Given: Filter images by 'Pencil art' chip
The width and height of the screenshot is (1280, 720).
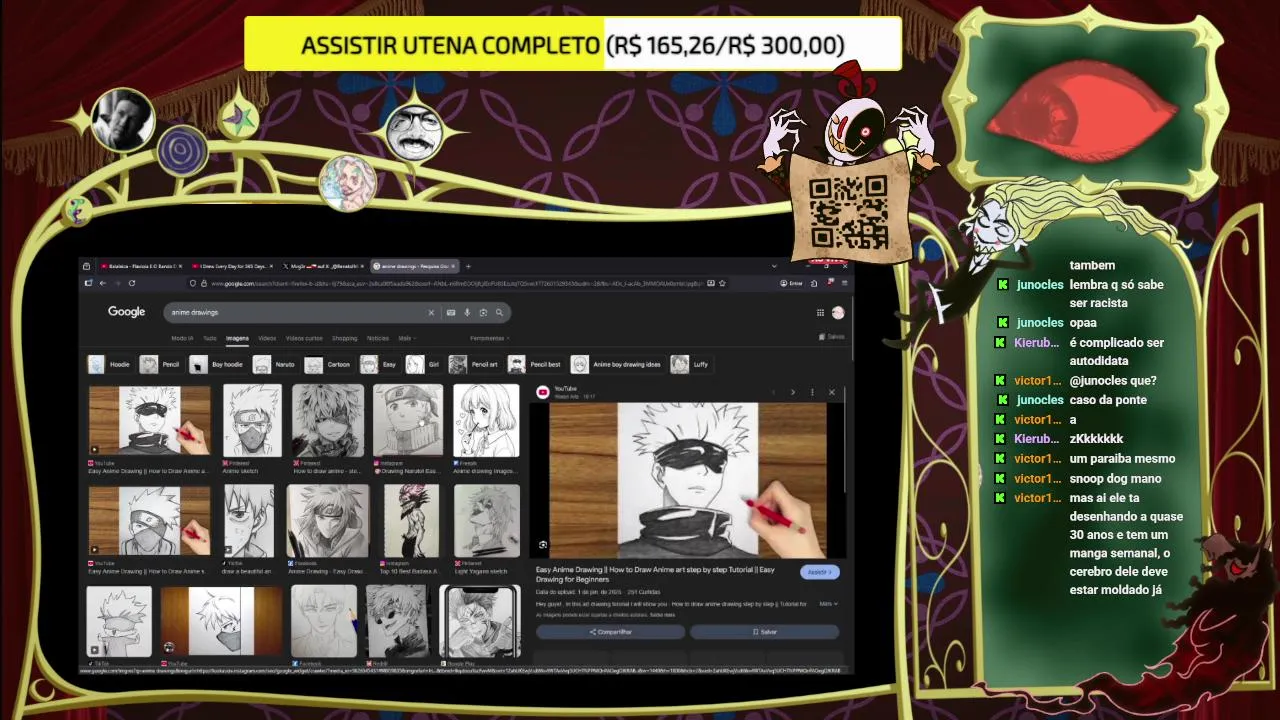Looking at the screenshot, I should click(x=474, y=364).
